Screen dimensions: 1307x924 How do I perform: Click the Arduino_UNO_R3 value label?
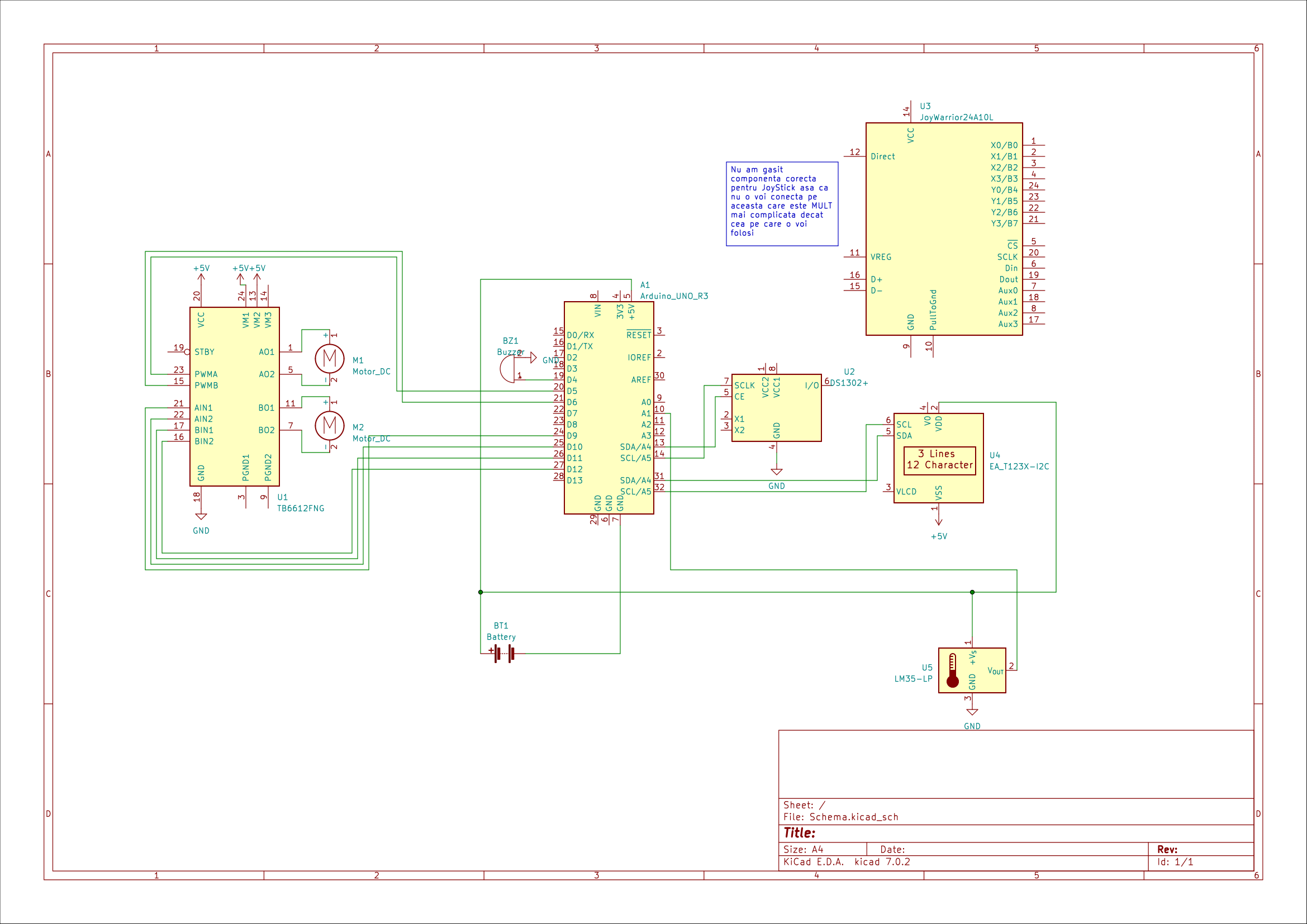click(674, 296)
